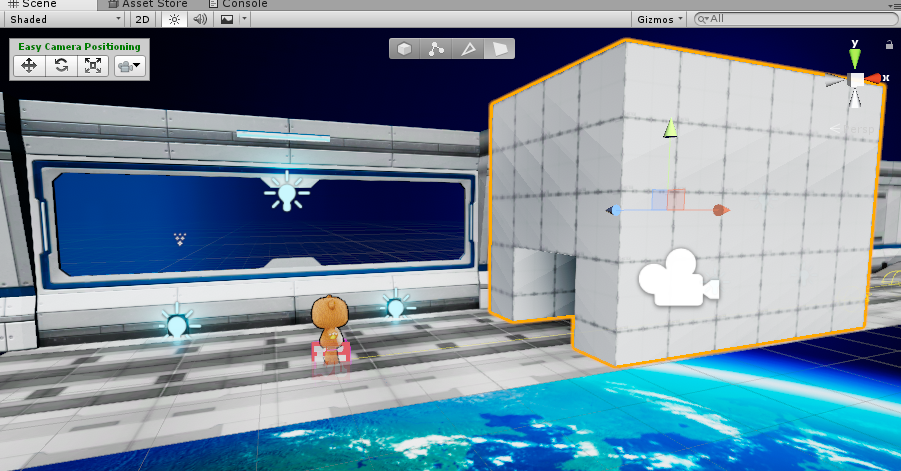Open the Console tab
Viewport: 901px width, 471px height.
pyautogui.click(x=238, y=4)
